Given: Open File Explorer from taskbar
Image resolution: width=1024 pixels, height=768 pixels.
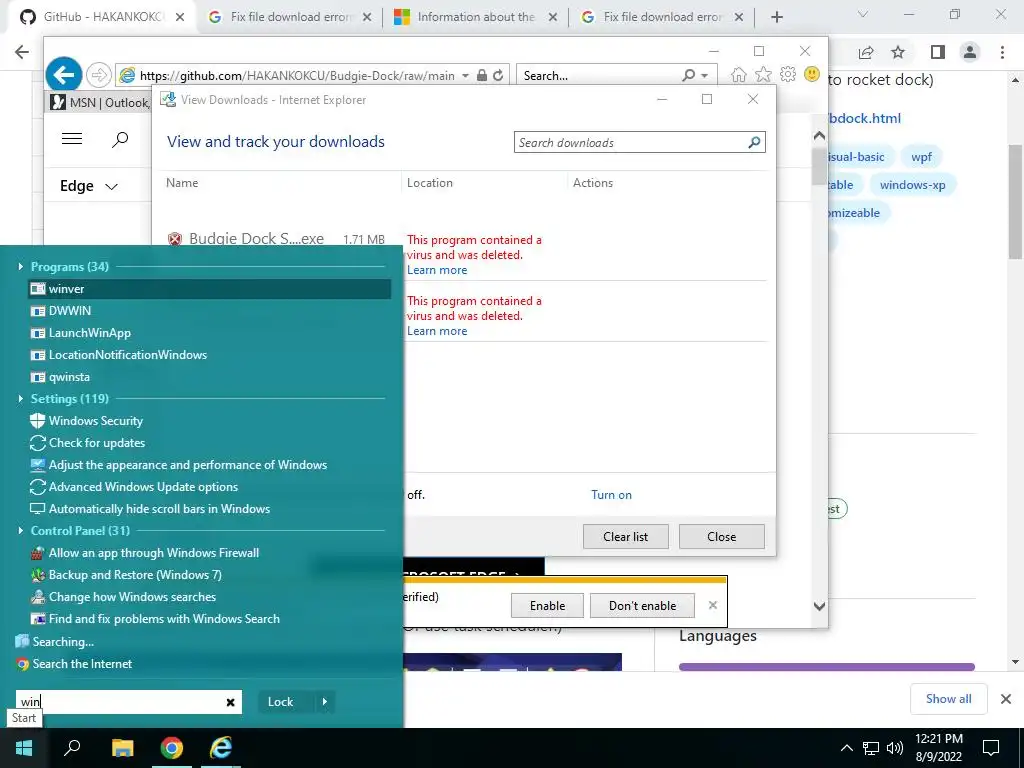Looking at the screenshot, I should tap(122, 748).
